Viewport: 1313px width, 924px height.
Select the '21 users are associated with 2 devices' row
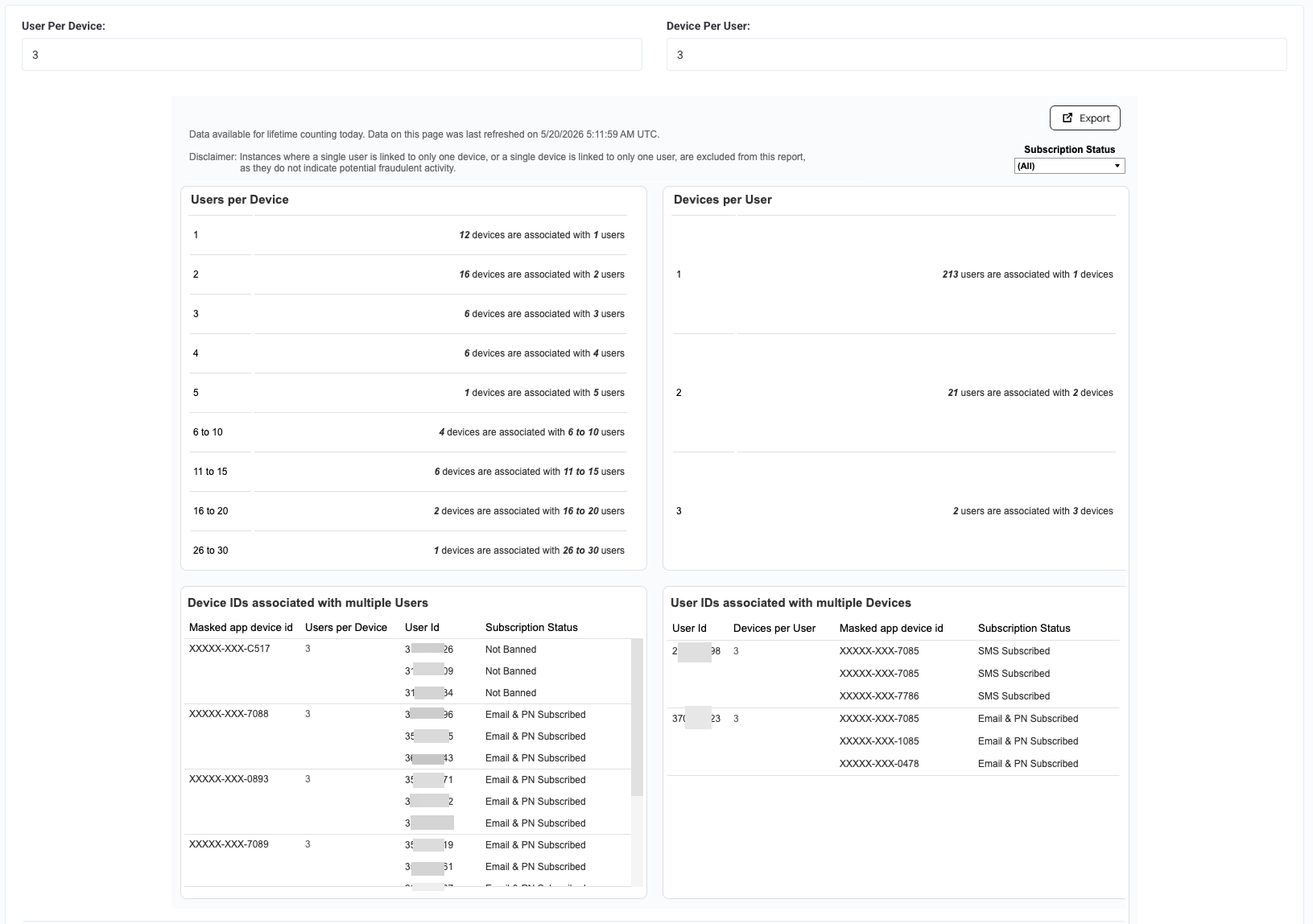click(894, 393)
